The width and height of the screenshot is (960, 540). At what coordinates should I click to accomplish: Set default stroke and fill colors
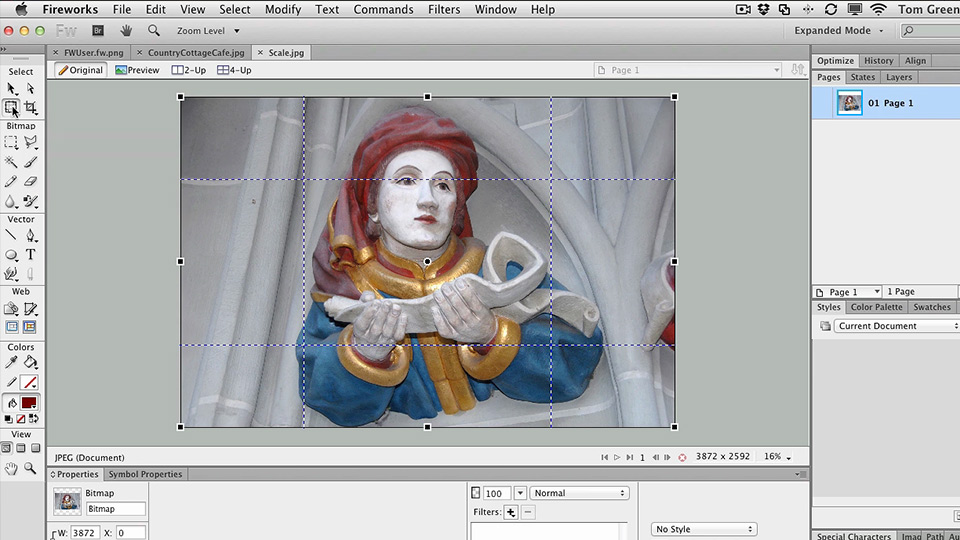pyautogui.click(x=8, y=419)
